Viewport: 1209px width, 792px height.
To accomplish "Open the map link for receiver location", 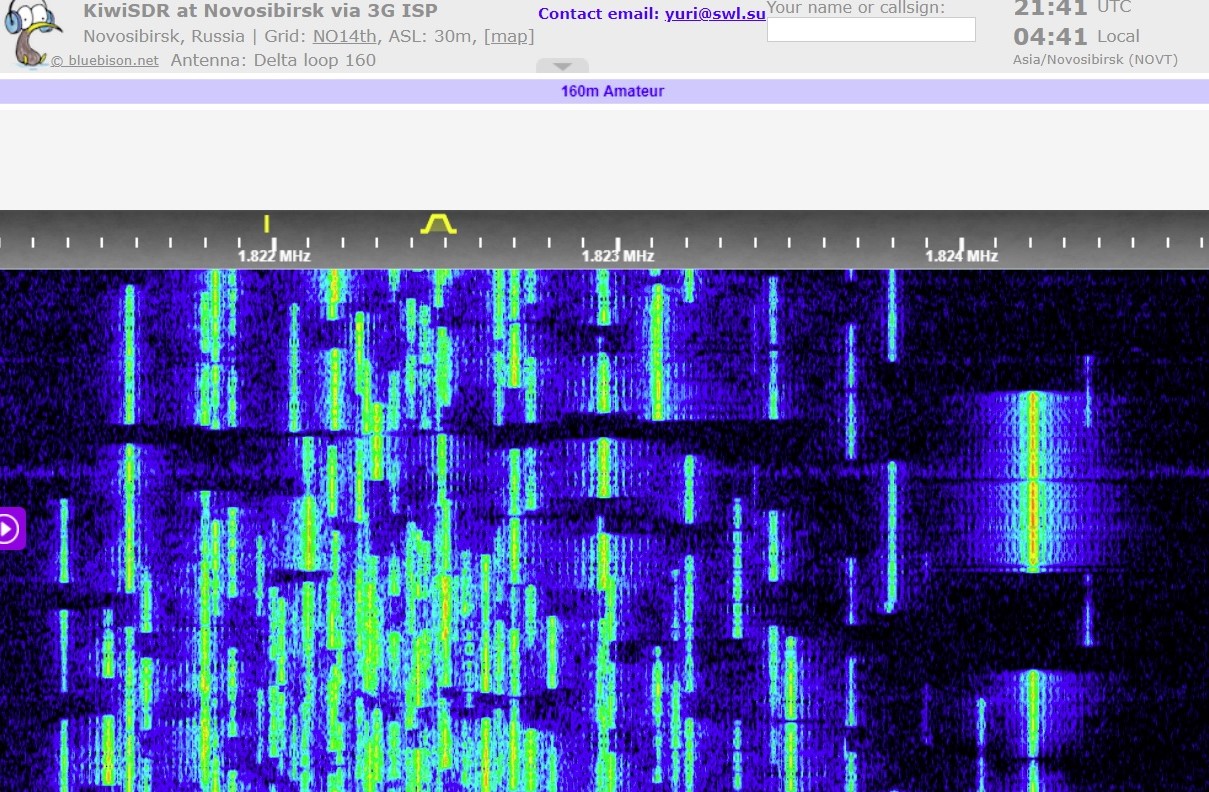I will click(509, 36).
